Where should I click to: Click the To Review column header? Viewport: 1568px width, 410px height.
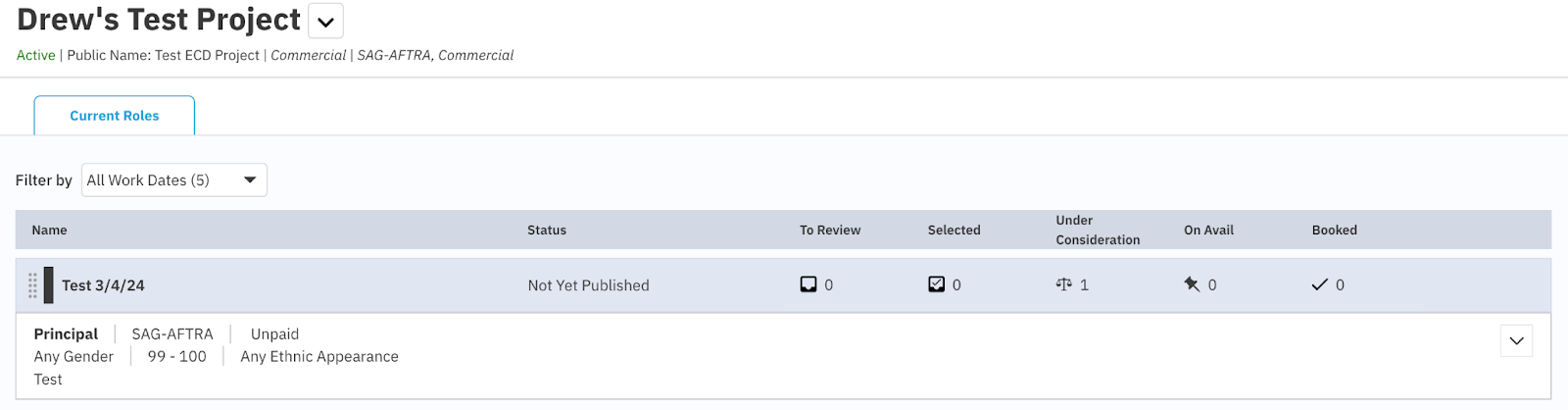pyautogui.click(x=830, y=231)
